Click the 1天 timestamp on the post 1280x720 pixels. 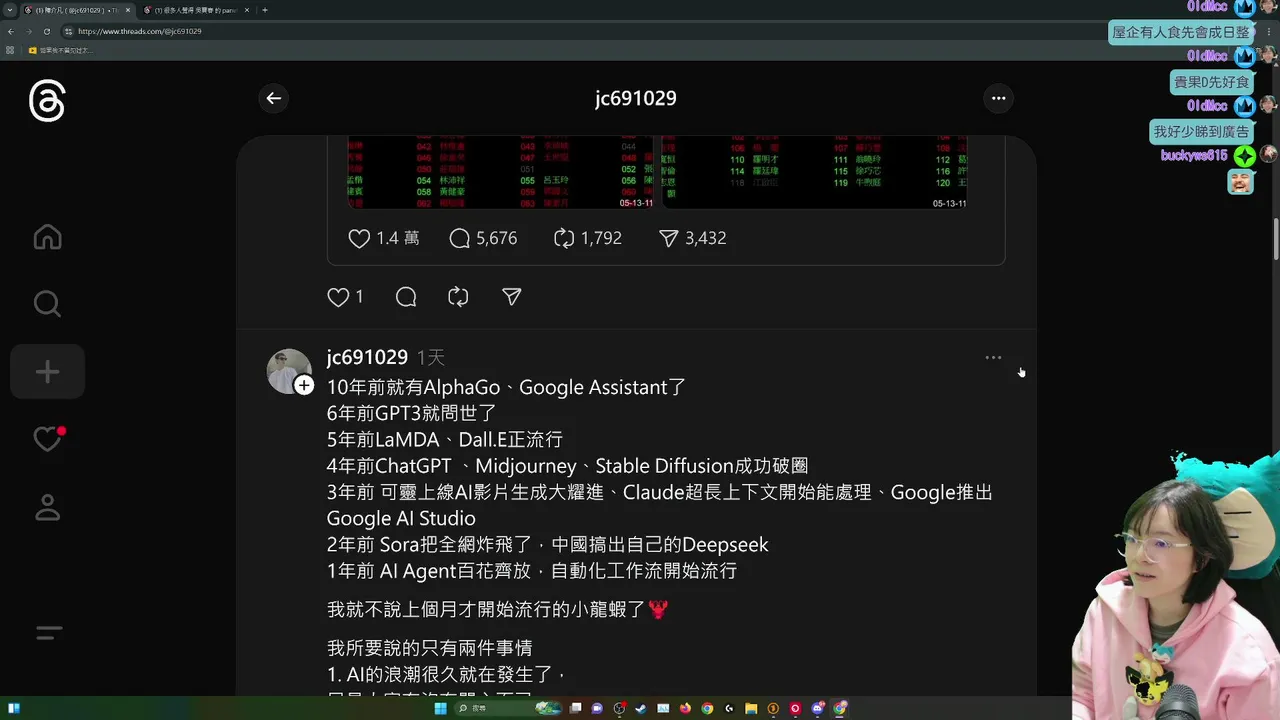pyautogui.click(x=431, y=357)
